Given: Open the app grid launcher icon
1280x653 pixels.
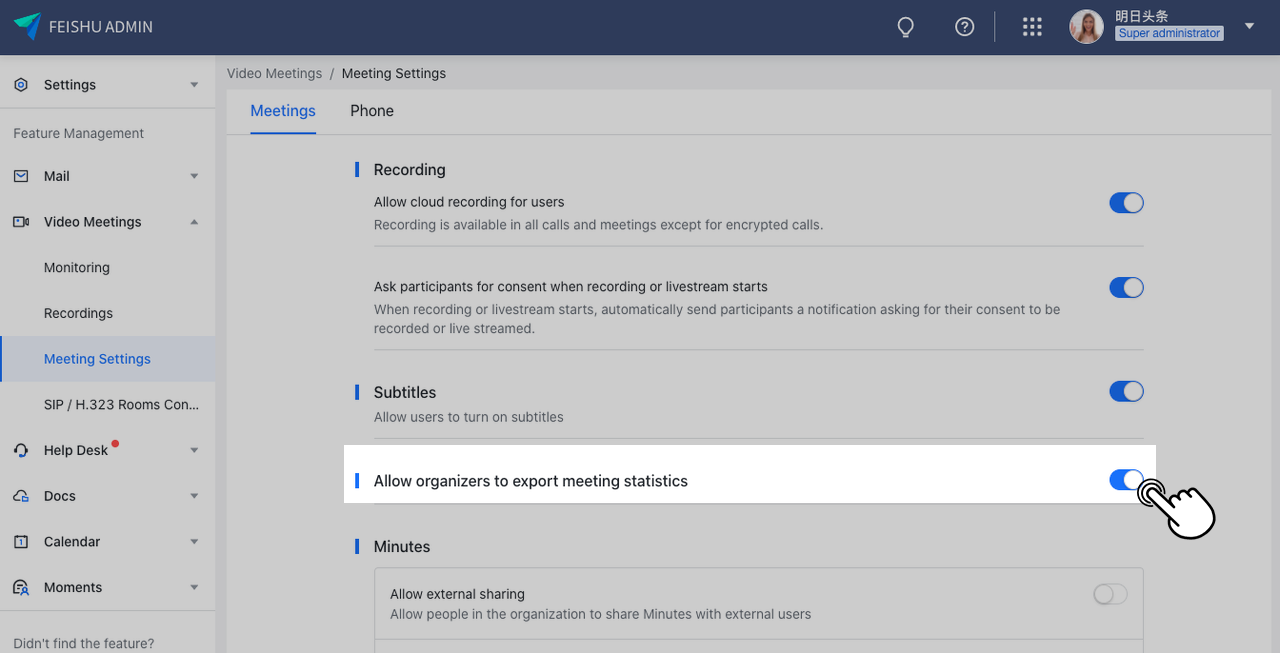Looking at the screenshot, I should tap(1033, 27).
